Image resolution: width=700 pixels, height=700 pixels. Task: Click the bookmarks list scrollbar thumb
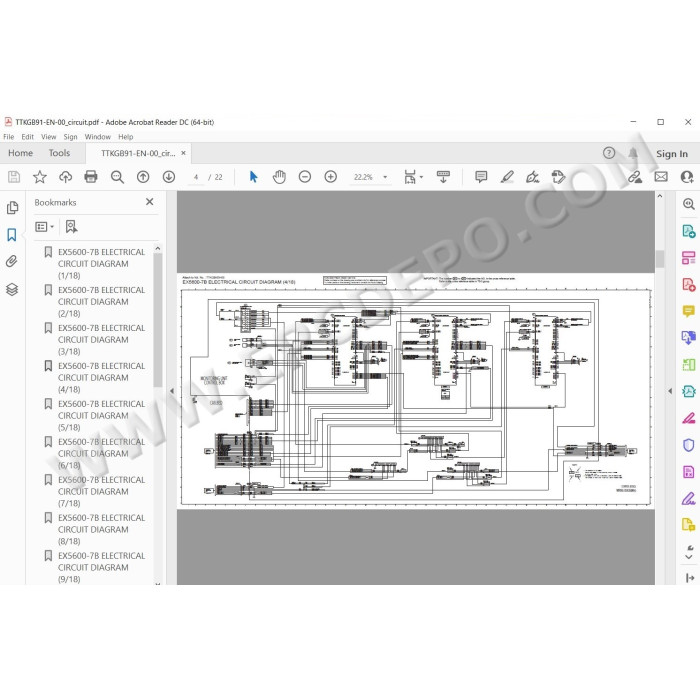point(158,320)
